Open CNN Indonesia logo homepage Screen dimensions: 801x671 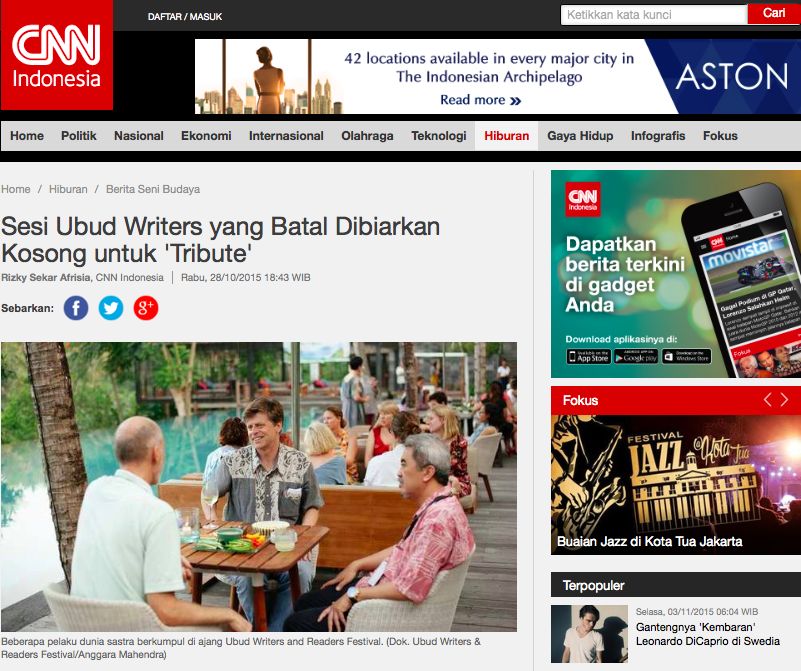(57, 55)
